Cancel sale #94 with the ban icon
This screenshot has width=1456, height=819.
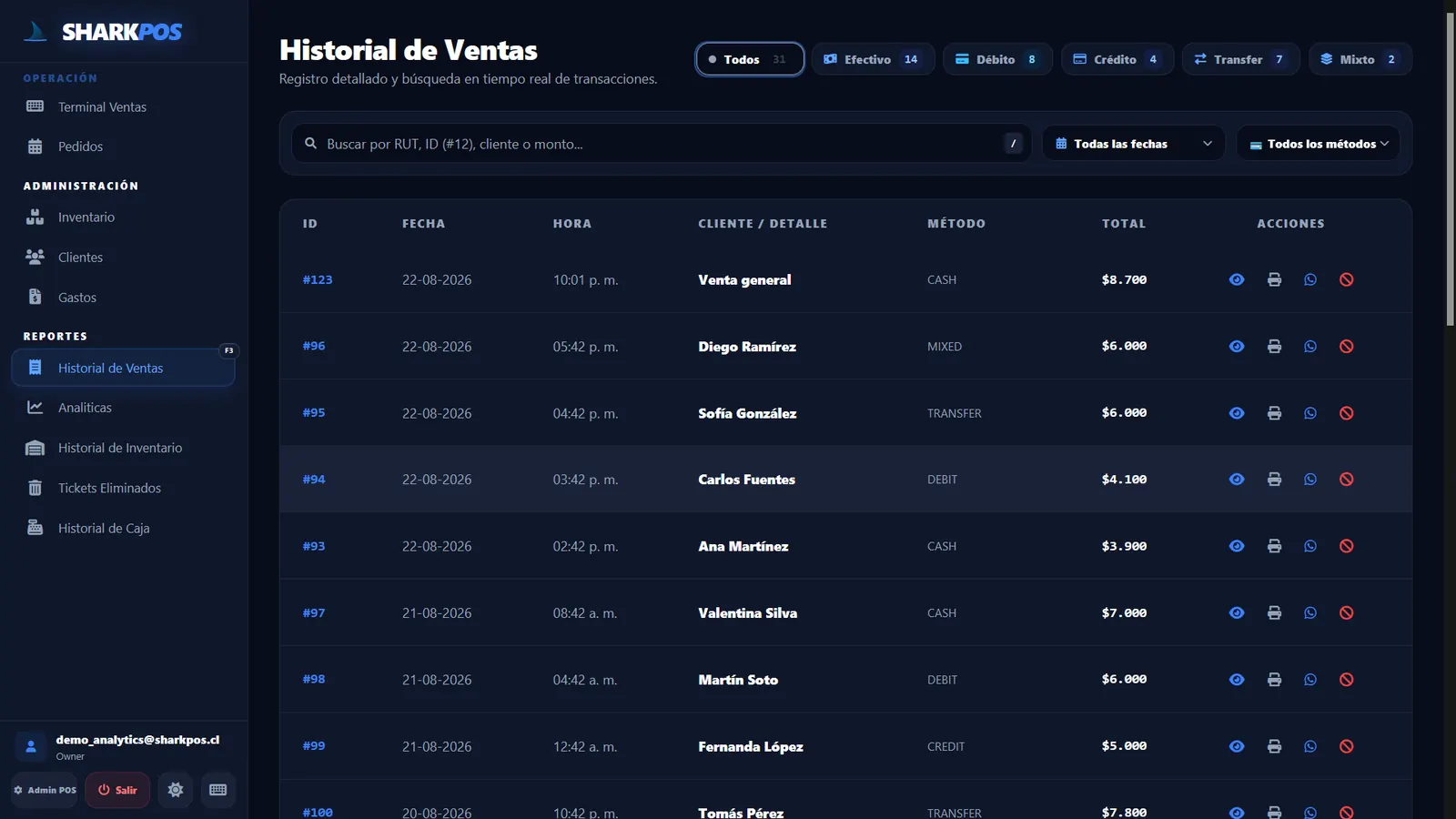click(1347, 480)
